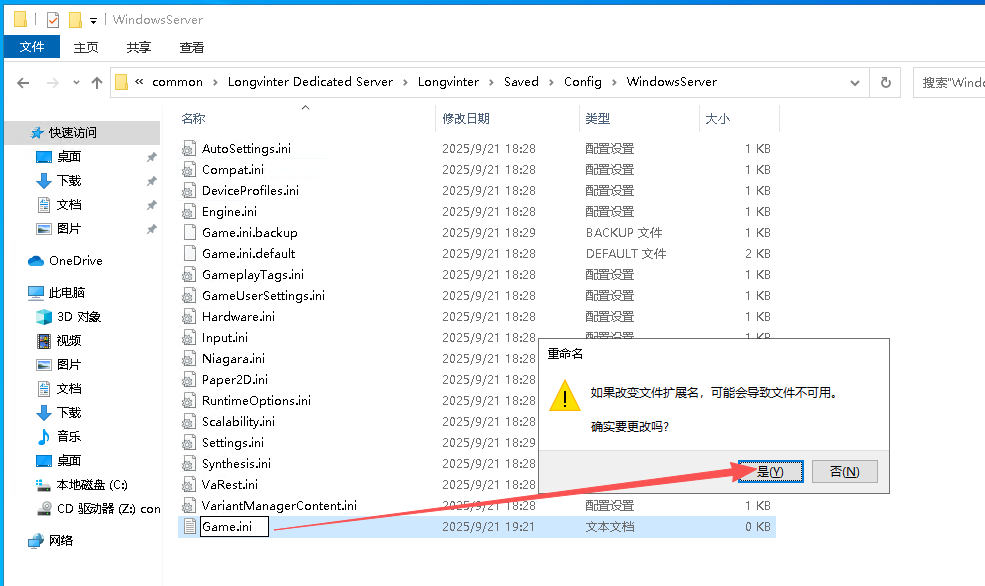Sort by 大小 column header
The width and height of the screenshot is (985, 586).
(x=717, y=119)
